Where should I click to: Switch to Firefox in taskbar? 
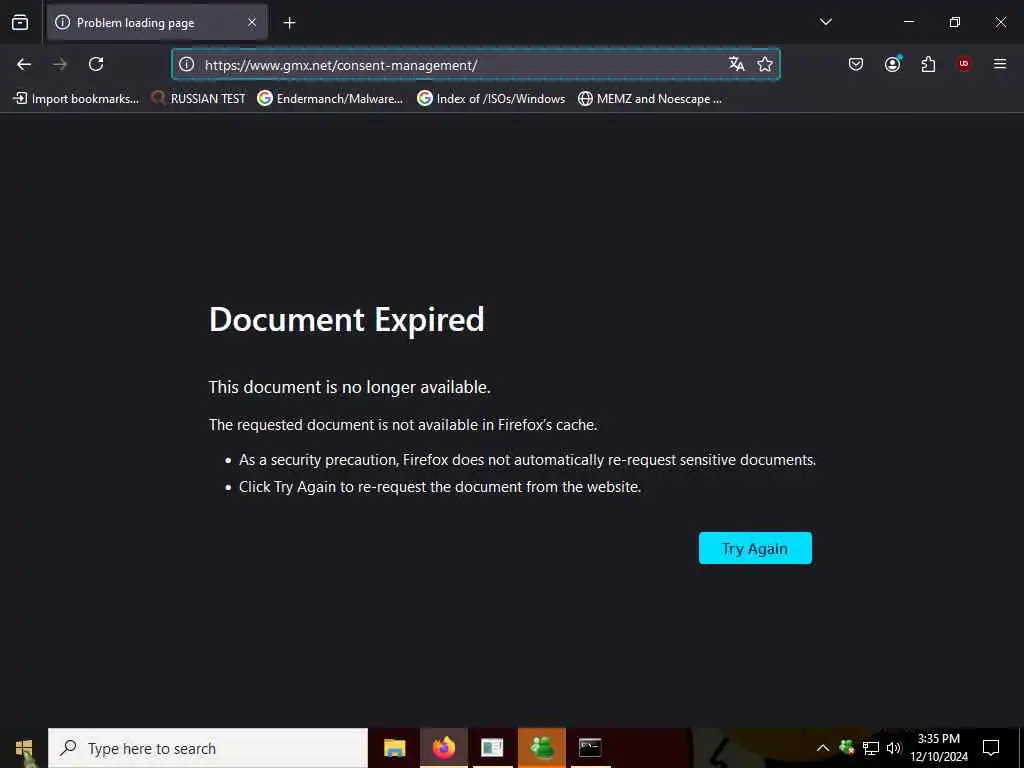click(x=443, y=748)
